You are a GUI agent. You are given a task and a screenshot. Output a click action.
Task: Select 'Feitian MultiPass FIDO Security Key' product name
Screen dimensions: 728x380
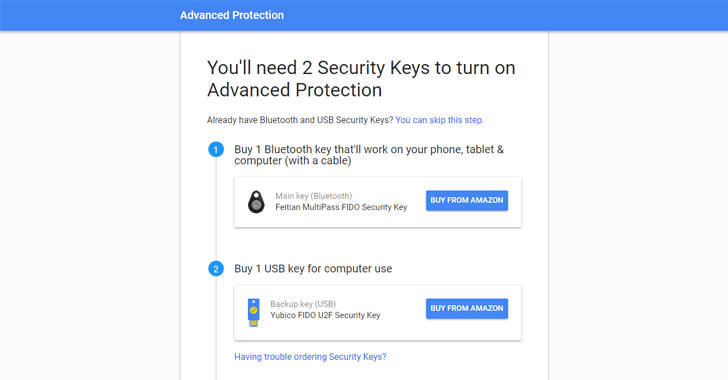pyautogui.click(x=341, y=207)
